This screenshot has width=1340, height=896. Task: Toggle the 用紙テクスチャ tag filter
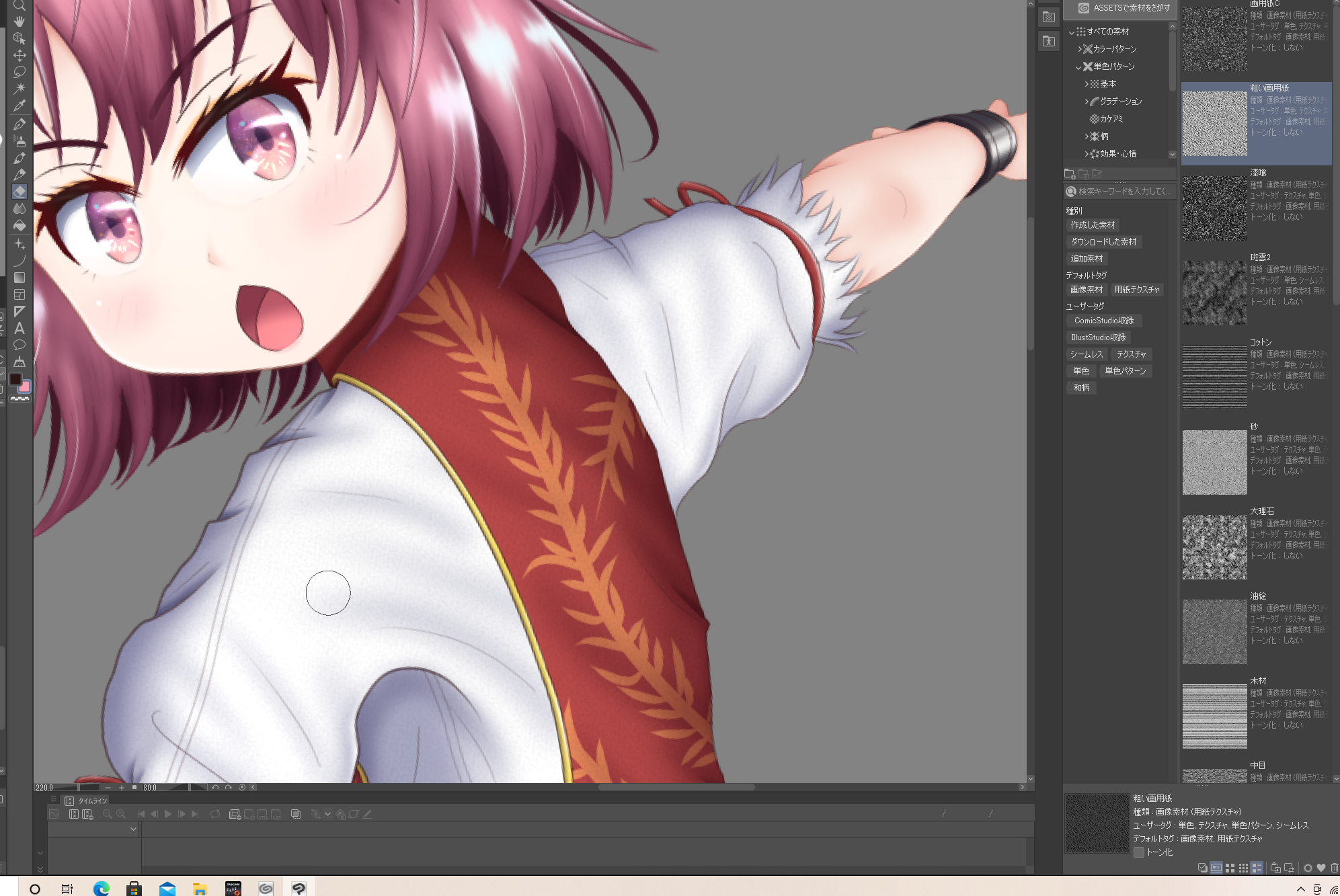1137,290
